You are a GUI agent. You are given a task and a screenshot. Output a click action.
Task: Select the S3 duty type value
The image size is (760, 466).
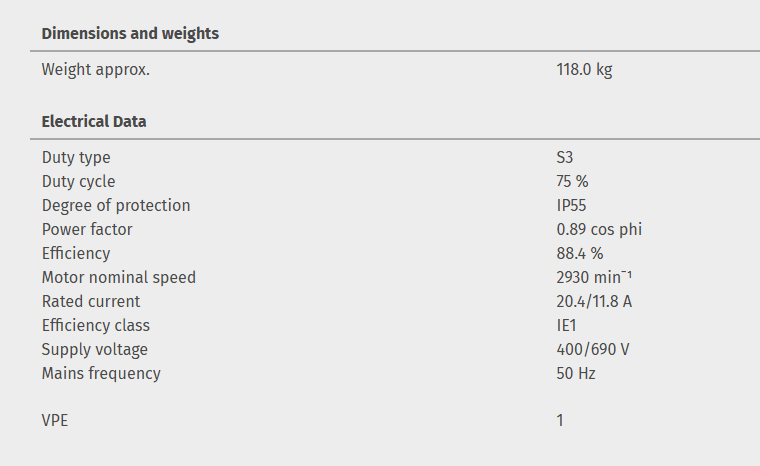(565, 158)
